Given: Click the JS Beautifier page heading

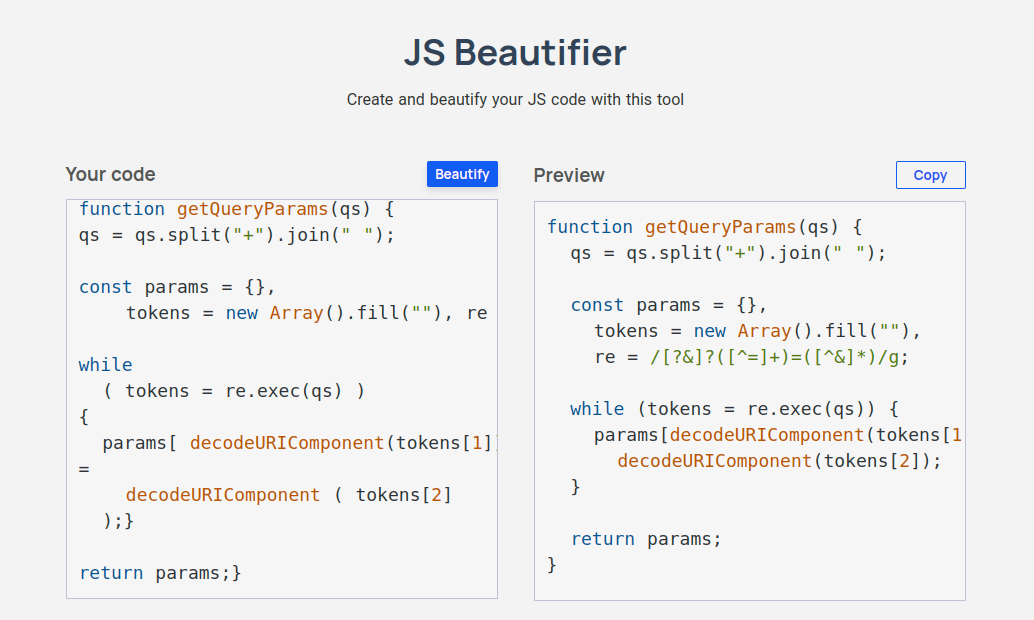Looking at the screenshot, I should click(x=516, y=53).
